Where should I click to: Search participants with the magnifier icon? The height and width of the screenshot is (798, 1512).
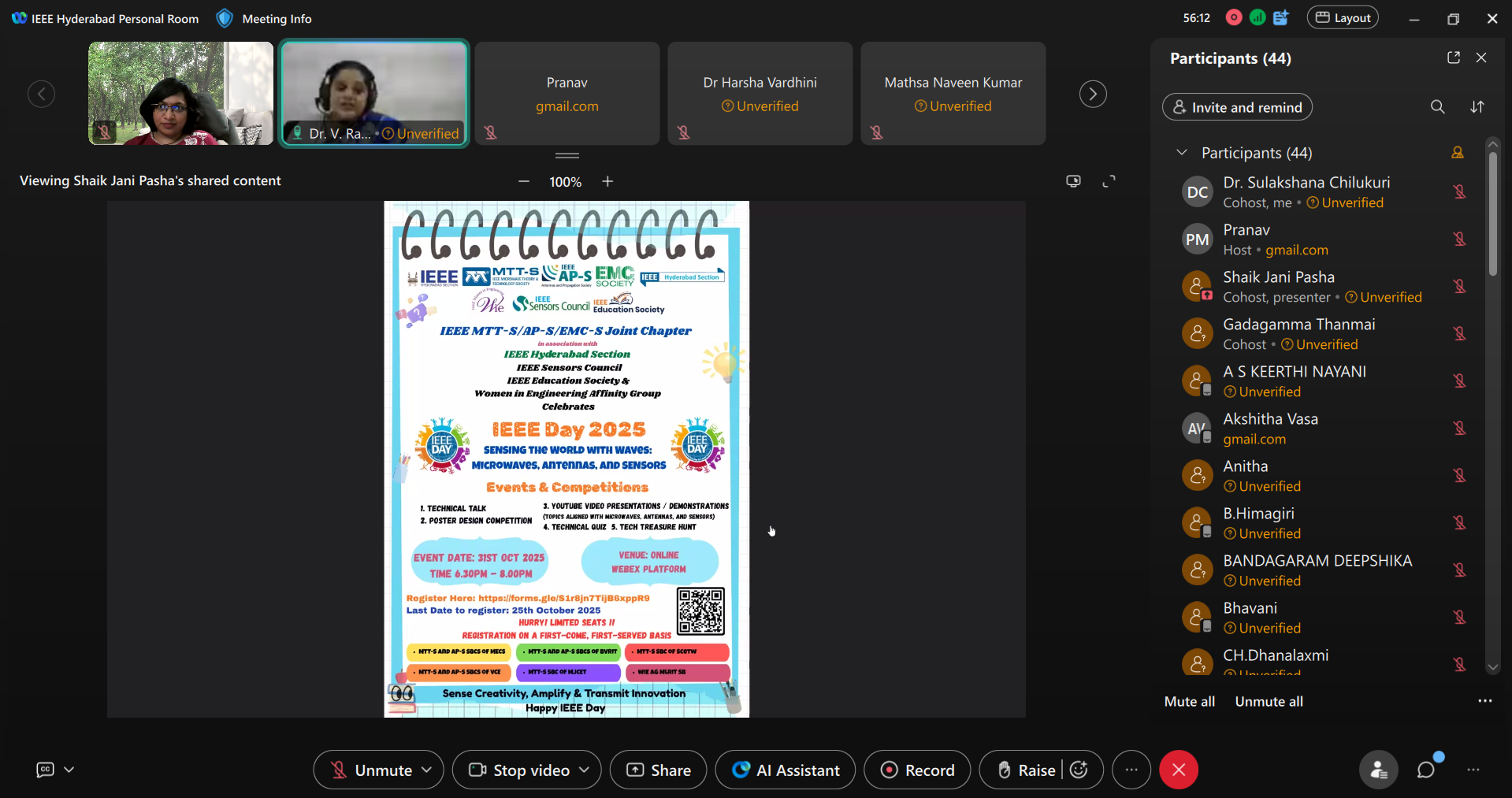[x=1437, y=107]
